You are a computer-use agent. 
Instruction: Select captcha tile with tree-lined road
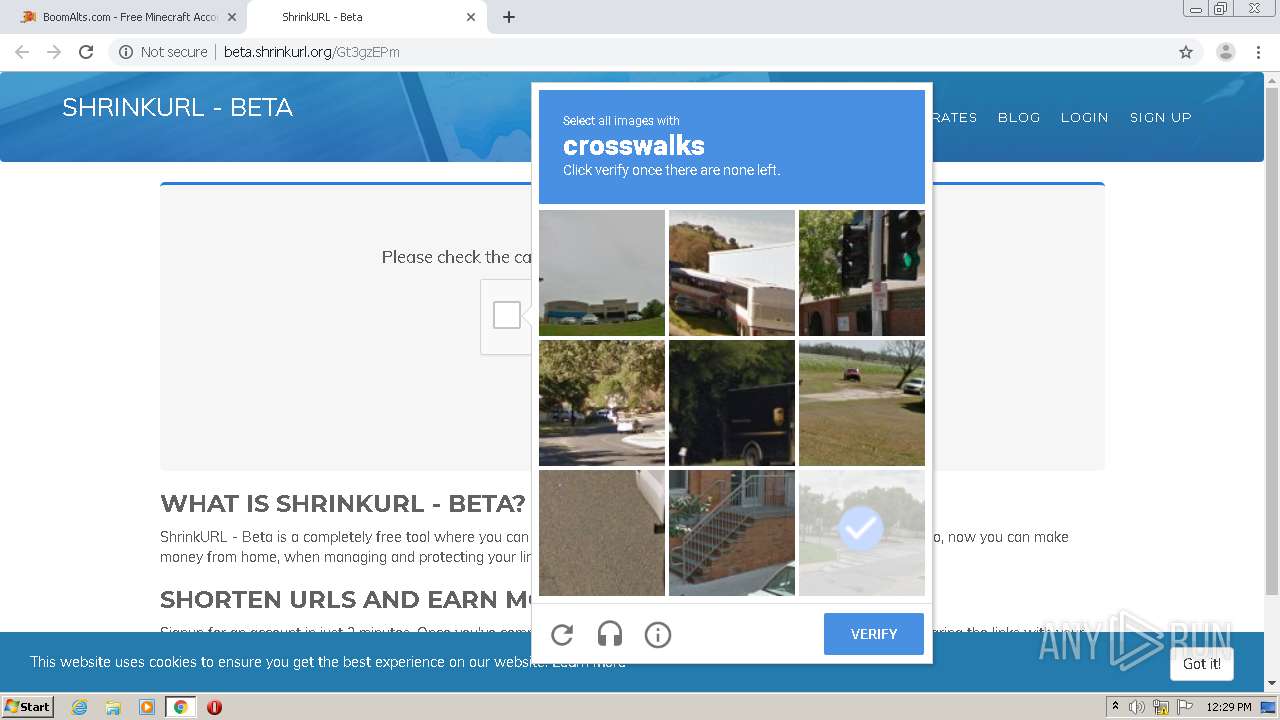[602, 403]
